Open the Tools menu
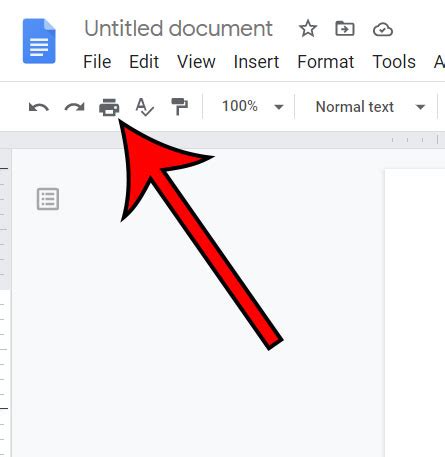445x457 pixels. [394, 62]
